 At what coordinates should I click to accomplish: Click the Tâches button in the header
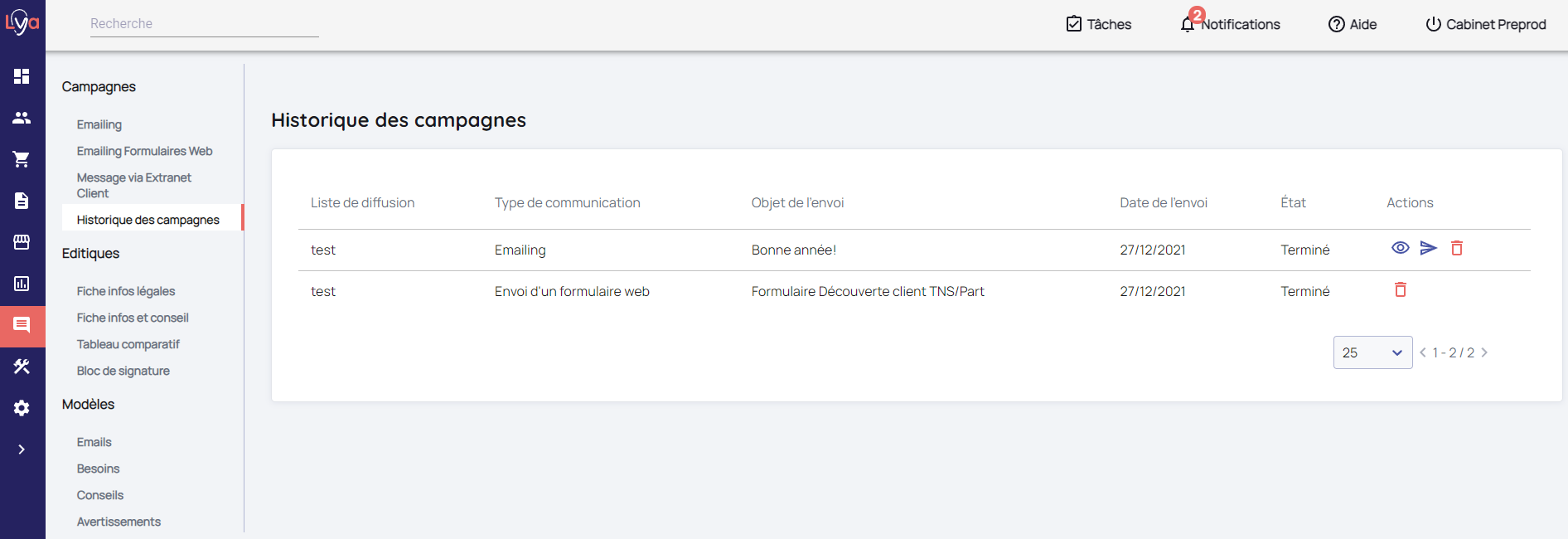point(1098,24)
